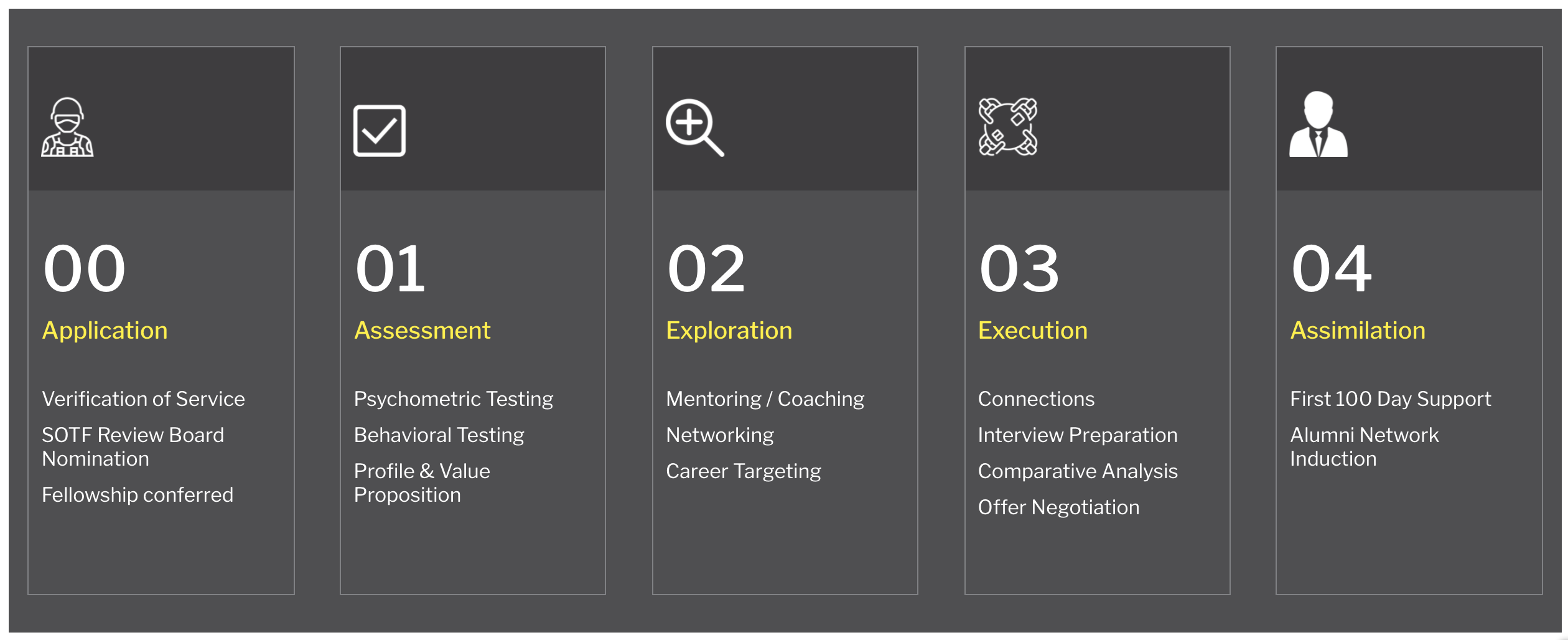Click Psychometric Testing item
1568x640 pixels.
point(454,399)
